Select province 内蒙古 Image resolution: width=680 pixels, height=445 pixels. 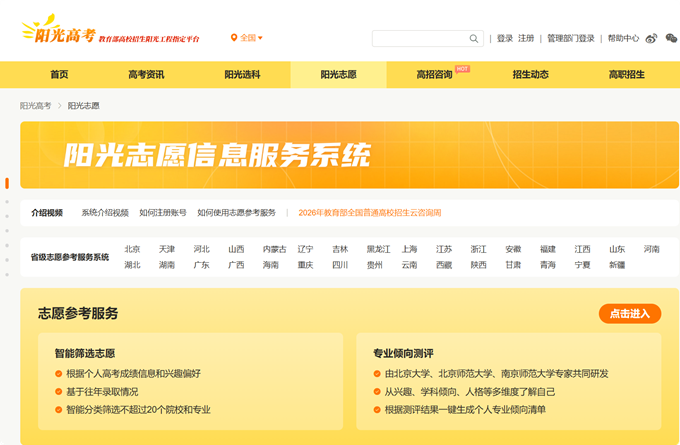coord(275,249)
